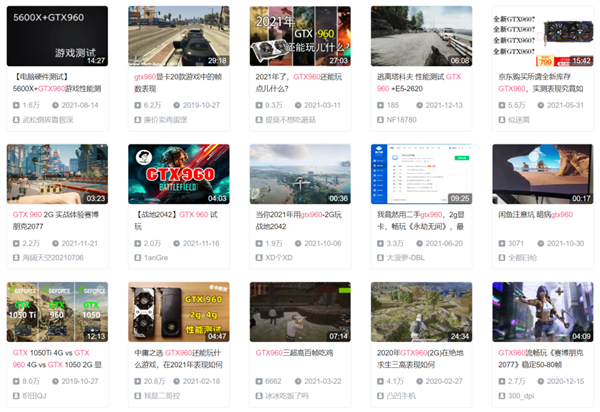Image resolution: width=600 pixels, height=412 pixels.
Task: Click the play-count icon next to 9.3万
Action: coord(259,105)
